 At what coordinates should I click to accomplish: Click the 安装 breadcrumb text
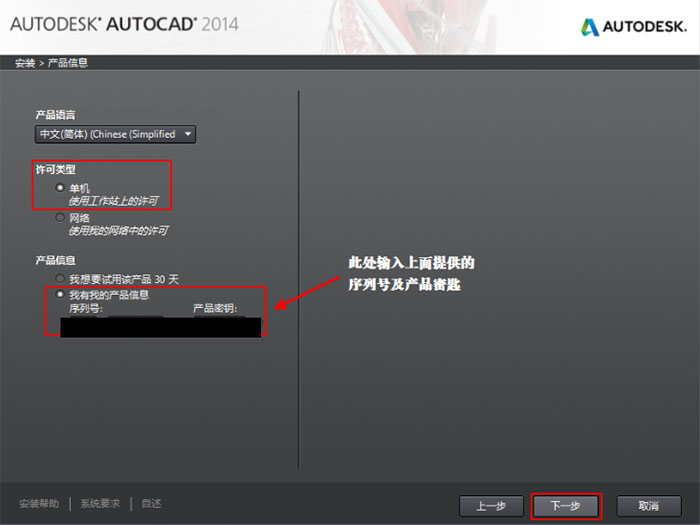(25, 63)
